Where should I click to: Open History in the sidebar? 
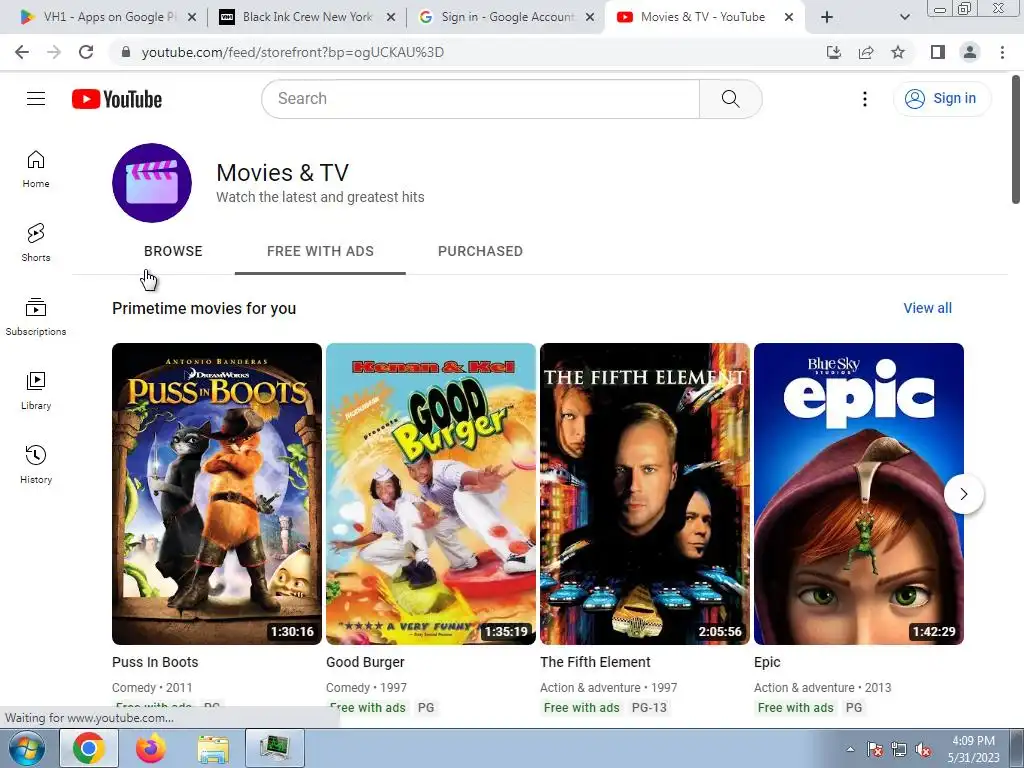(x=36, y=464)
